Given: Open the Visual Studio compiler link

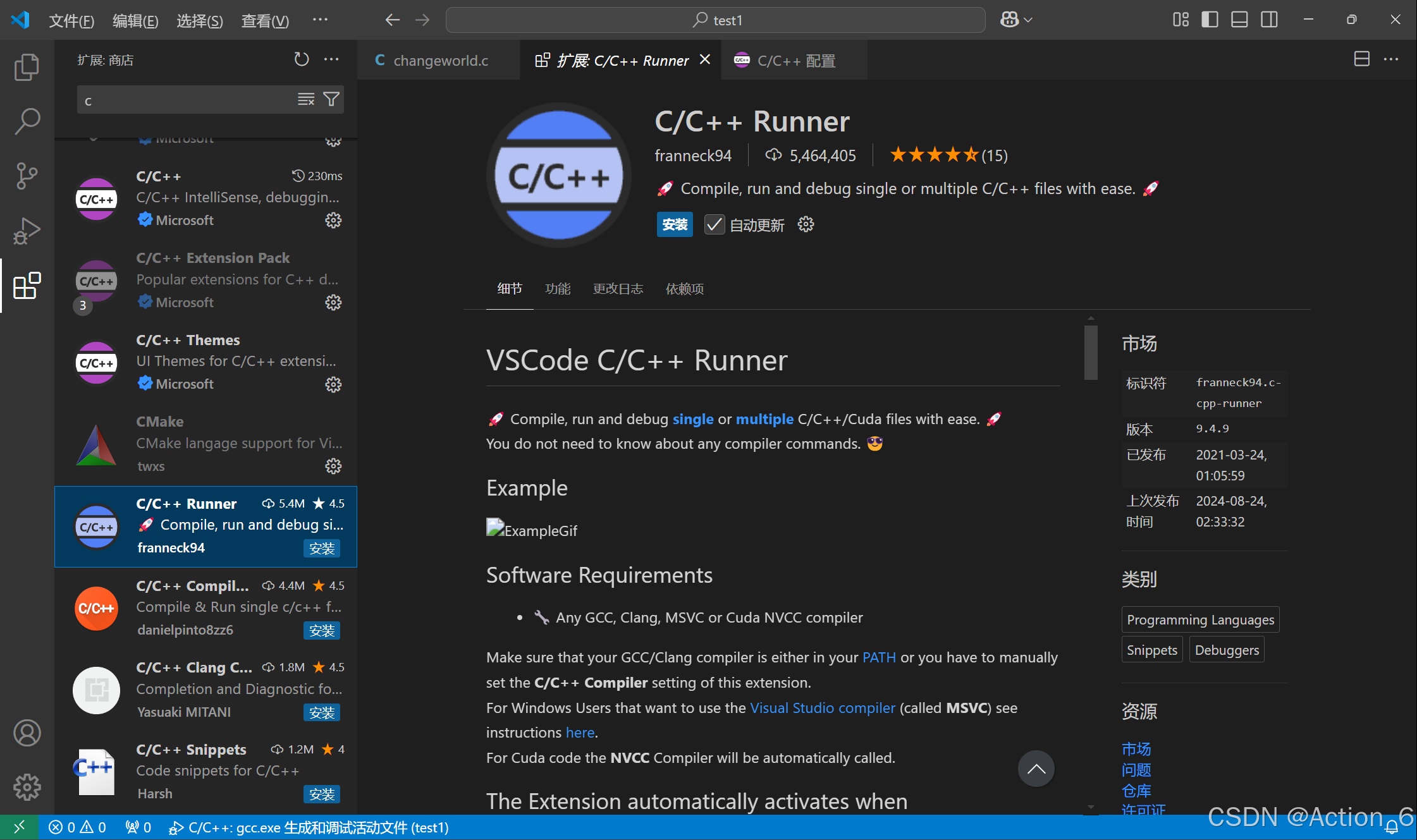Looking at the screenshot, I should [x=822, y=708].
